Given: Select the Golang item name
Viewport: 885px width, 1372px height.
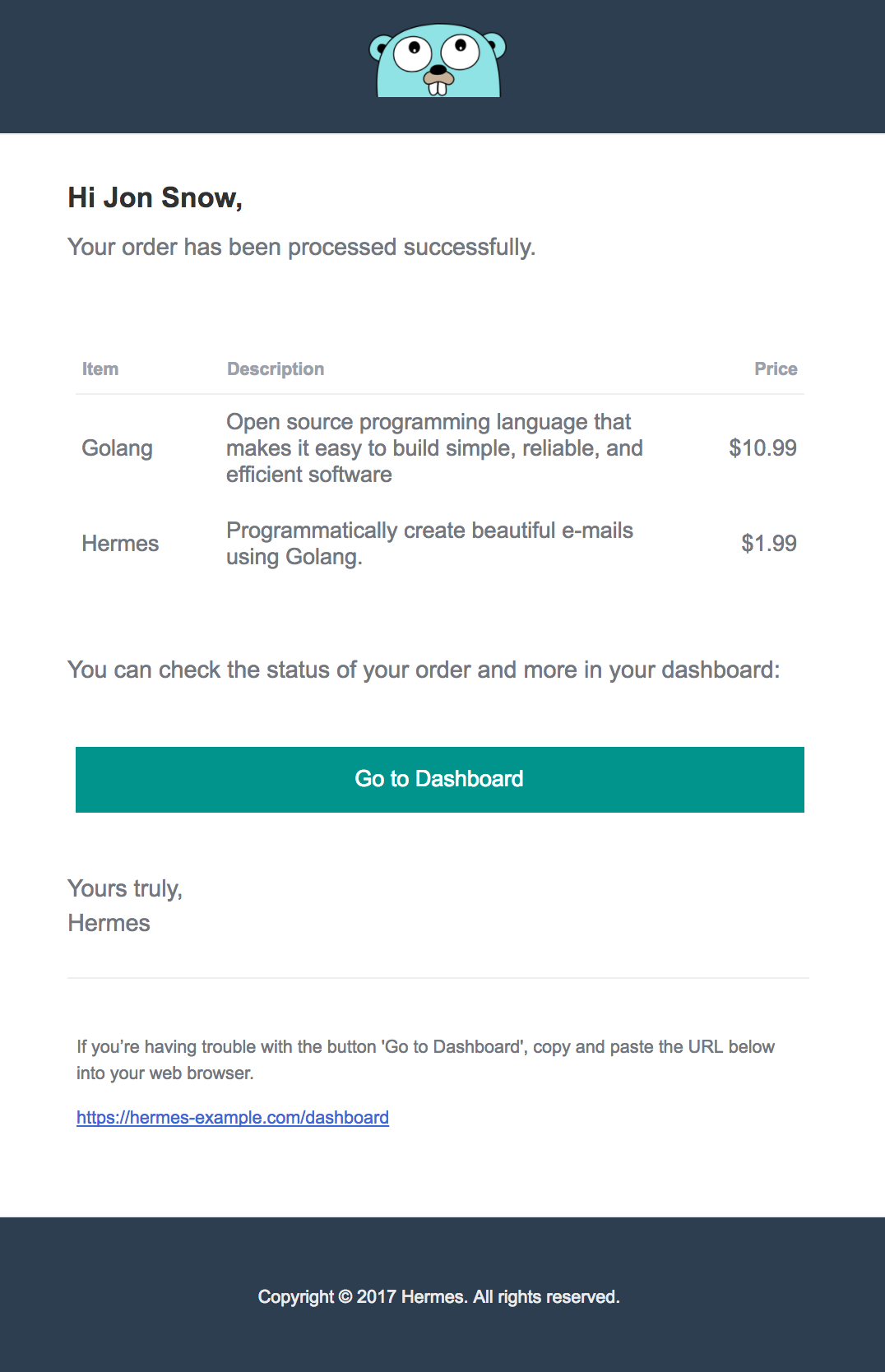Looking at the screenshot, I should click(118, 448).
